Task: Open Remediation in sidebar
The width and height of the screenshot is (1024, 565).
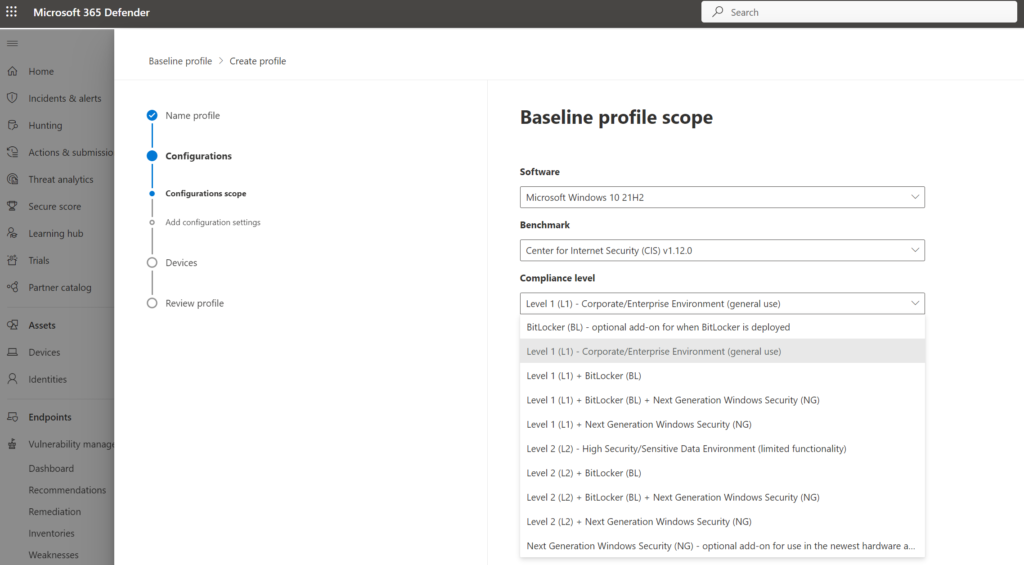Action: (x=55, y=511)
